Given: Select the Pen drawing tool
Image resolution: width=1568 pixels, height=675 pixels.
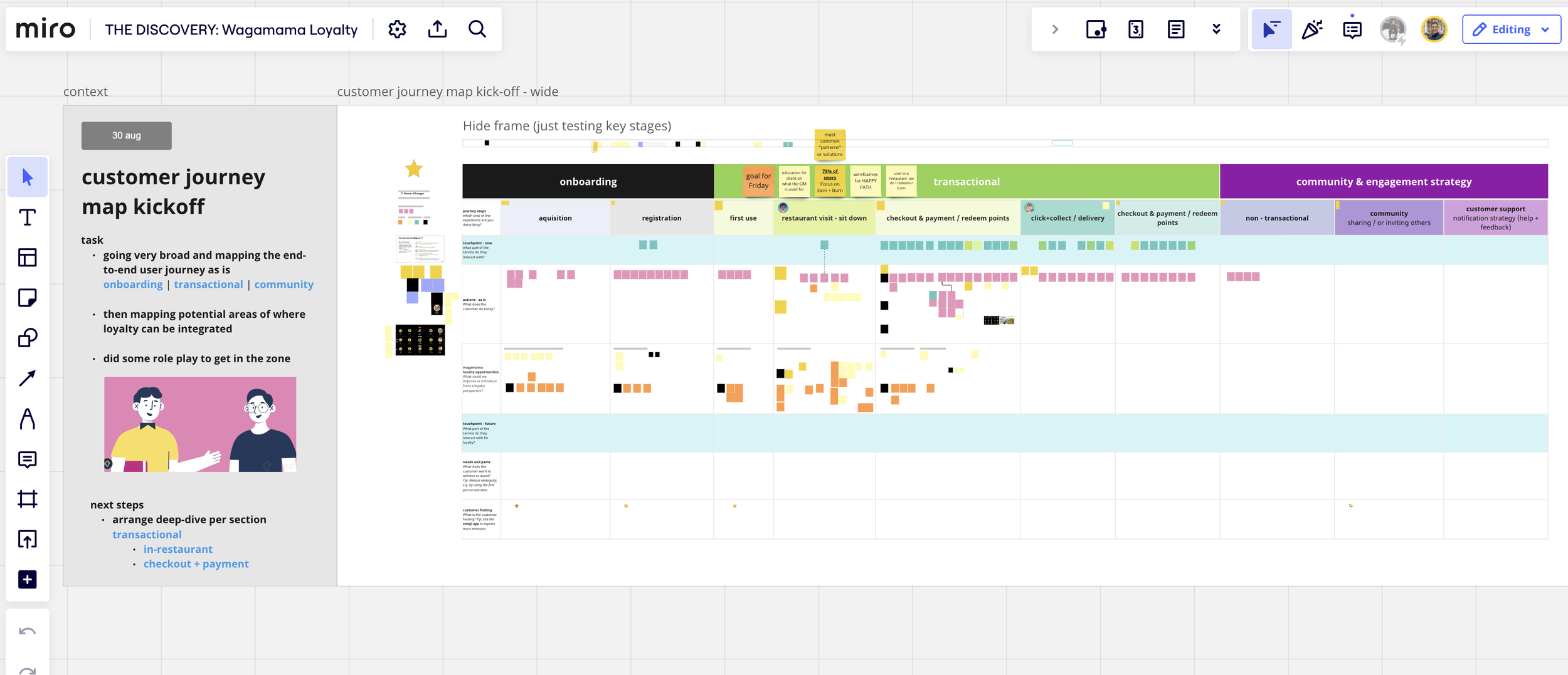Looking at the screenshot, I should [x=28, y=419].
